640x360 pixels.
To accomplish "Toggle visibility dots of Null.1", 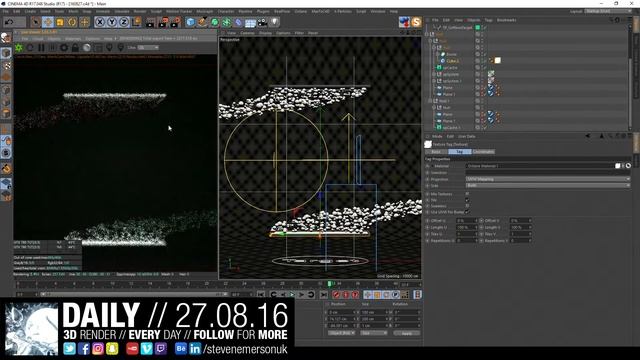I will pyautogui.click(x=482, y=101).
